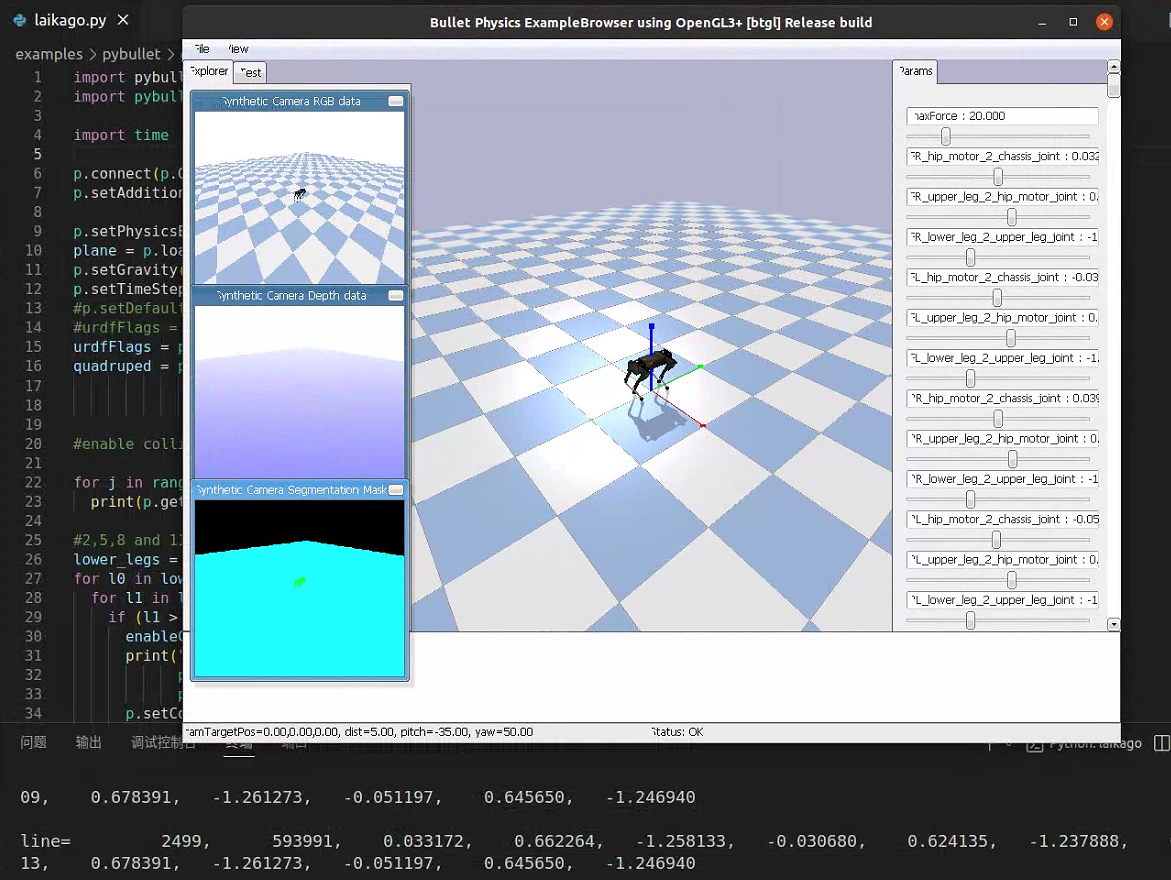Click the 'pybullet' breadcrumb in VS Code
Viewport: 1171px width, 880px height.
(x=131, y=54)
